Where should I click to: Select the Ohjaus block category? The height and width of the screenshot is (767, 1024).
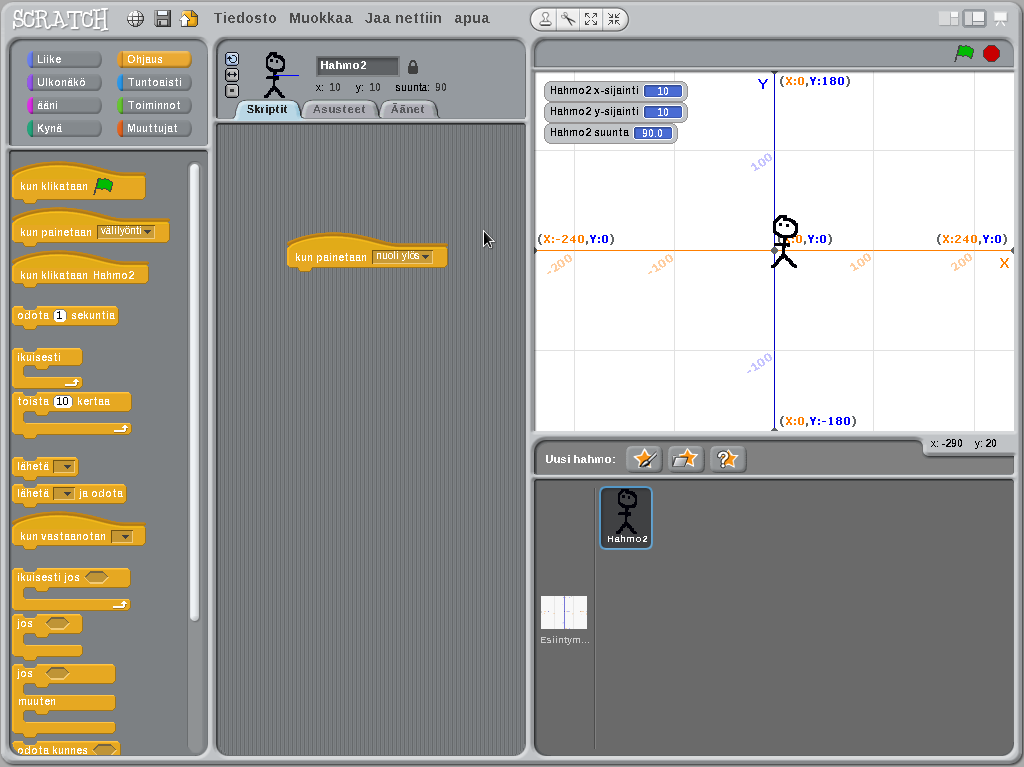[x=154, y=59]
